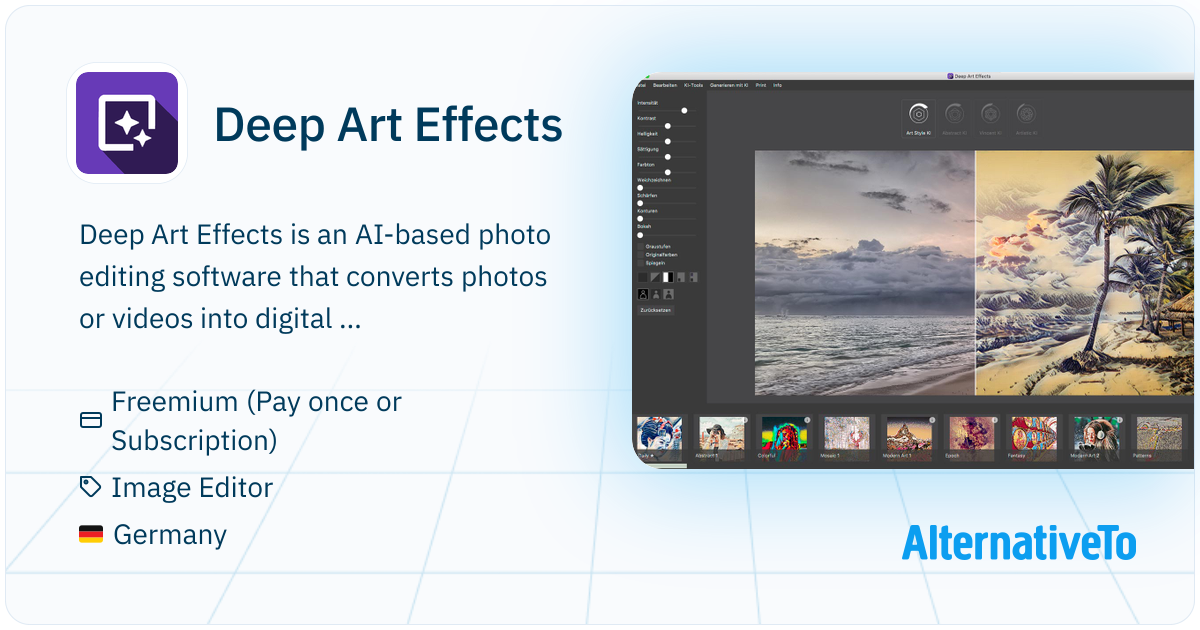Image resolution: width=1200 pixels, height=630 pixels.
Task: Click the before/after comparison divider line
Action: point(975,273)
